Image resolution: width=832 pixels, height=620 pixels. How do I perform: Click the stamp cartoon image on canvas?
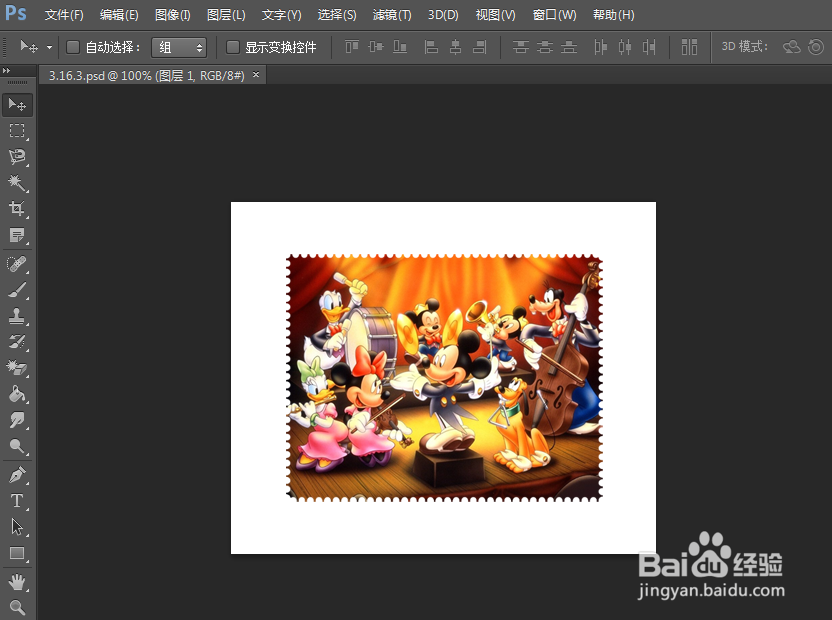445,378
